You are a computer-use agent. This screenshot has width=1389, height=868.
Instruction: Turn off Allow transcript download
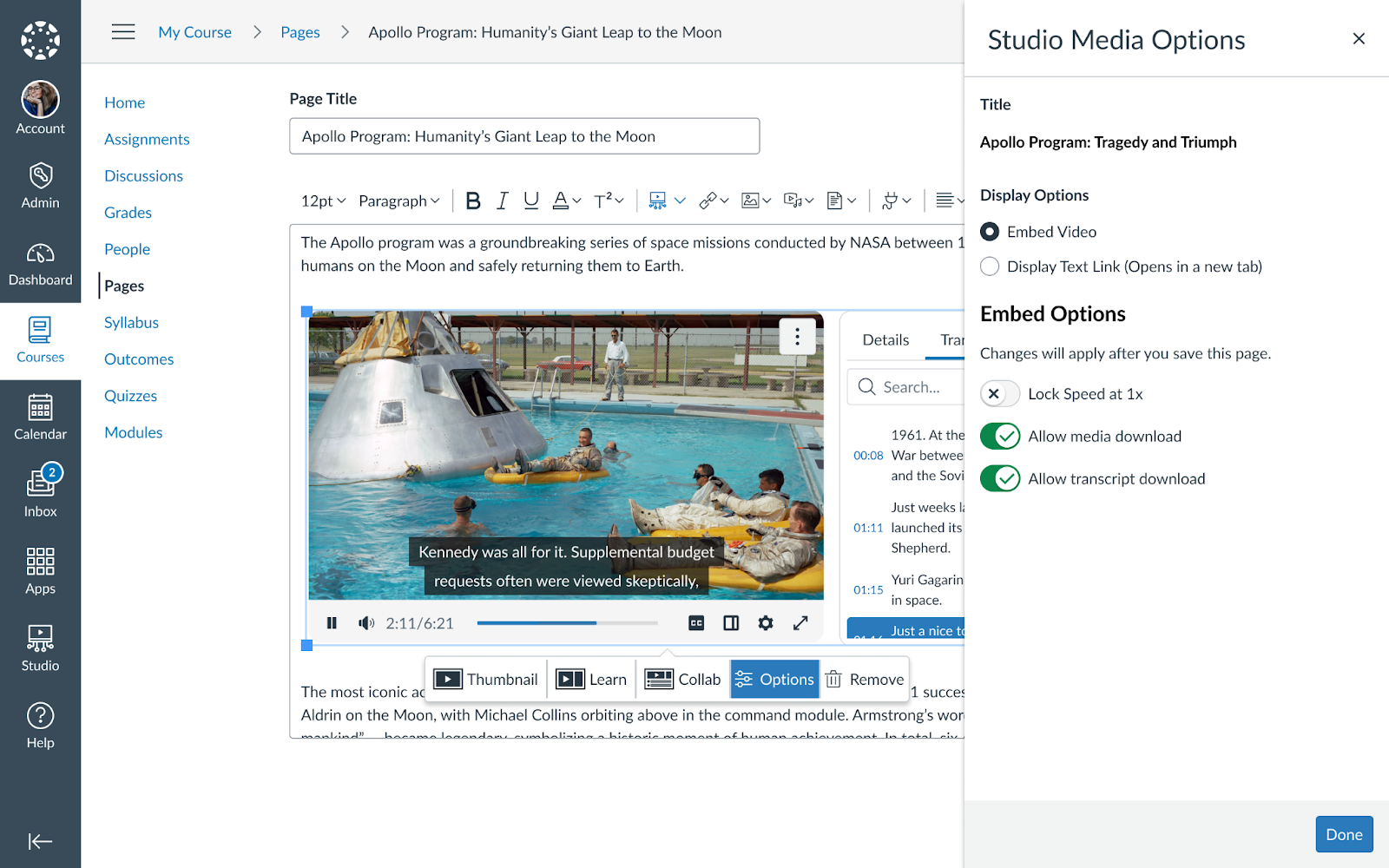1000,479
